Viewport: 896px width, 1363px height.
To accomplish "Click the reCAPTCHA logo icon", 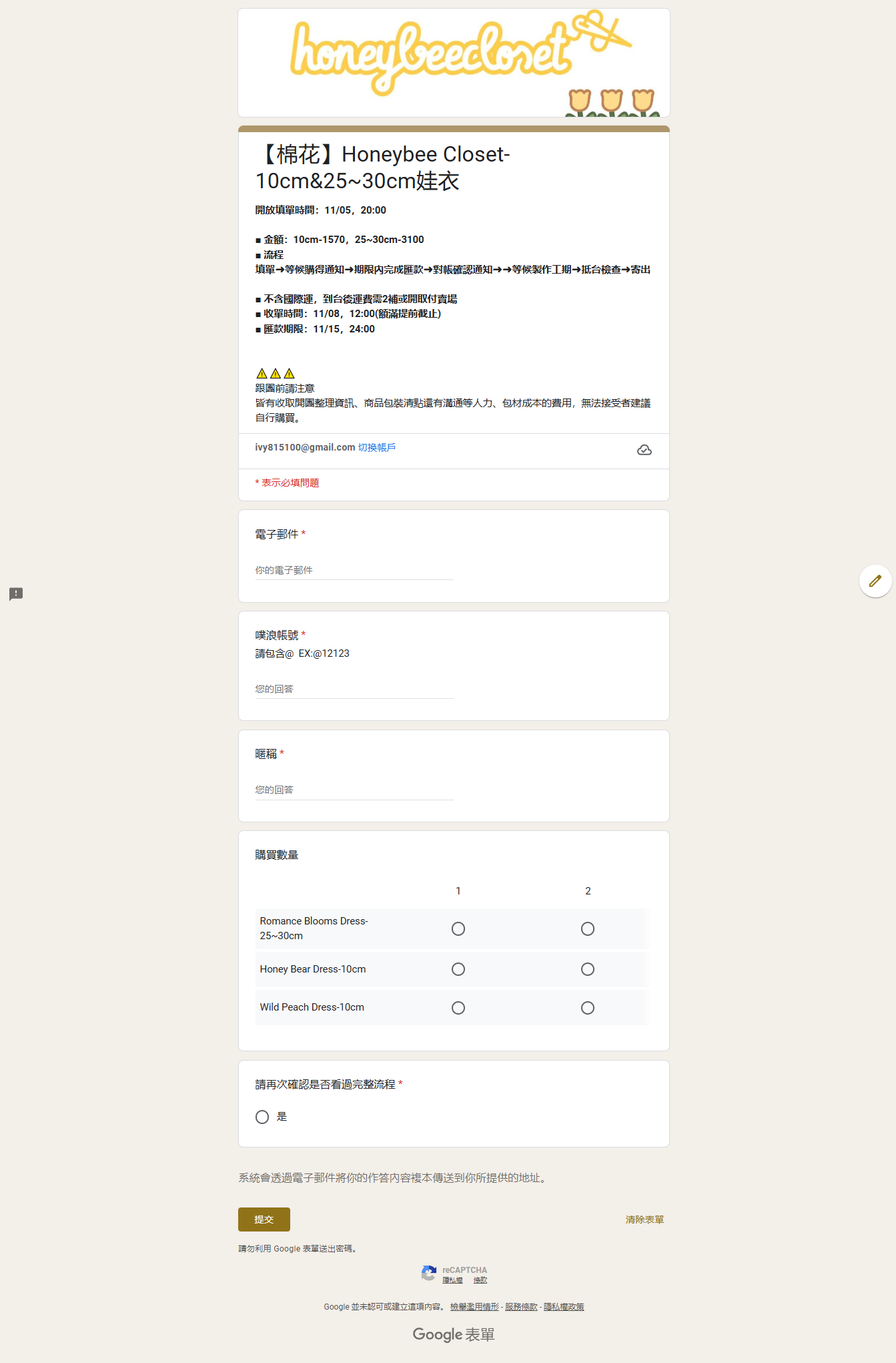I will [429, 1274].
